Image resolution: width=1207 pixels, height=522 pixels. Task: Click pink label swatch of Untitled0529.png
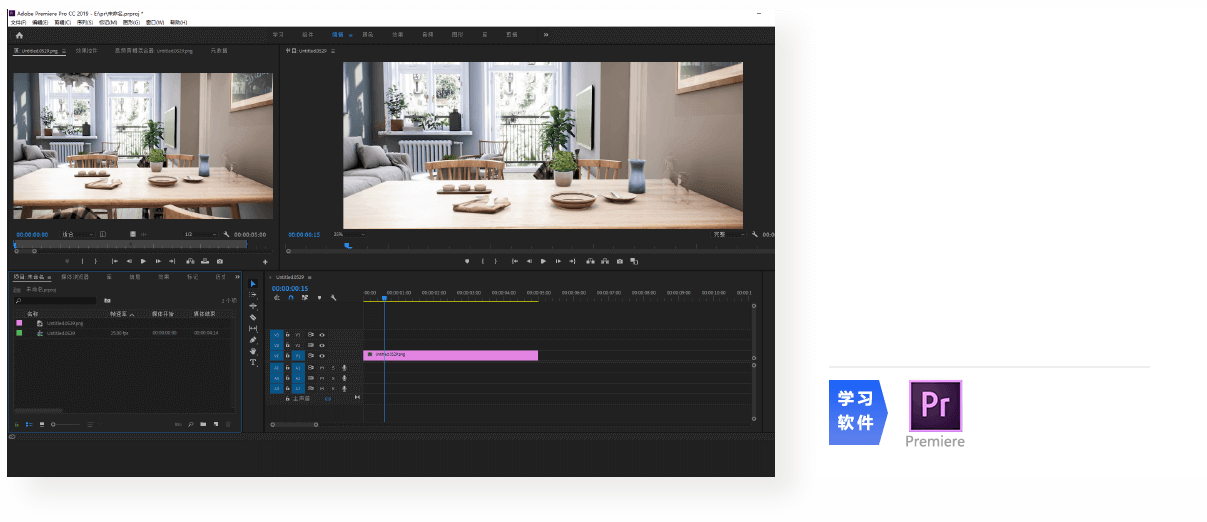pyautogui.click(x=18, y=323)
